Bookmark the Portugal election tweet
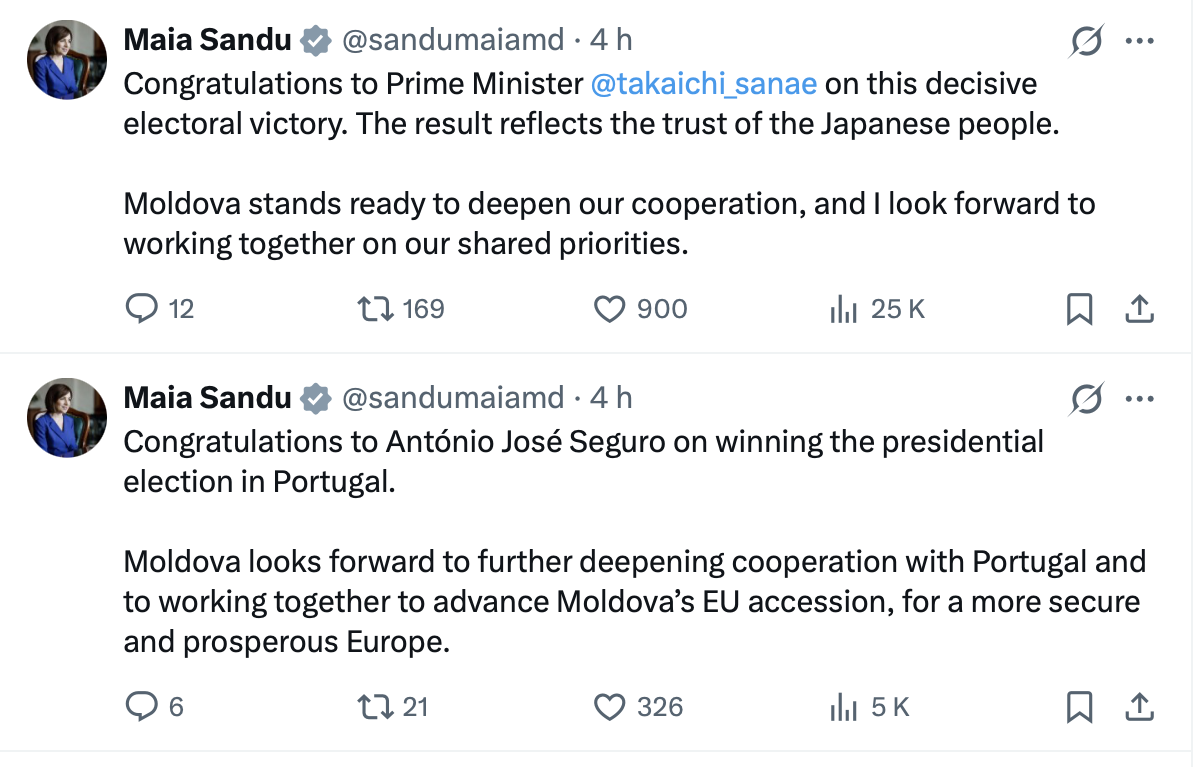Image resolution: width=1195 pixels, height=767 pixels. coord(1079,708)
